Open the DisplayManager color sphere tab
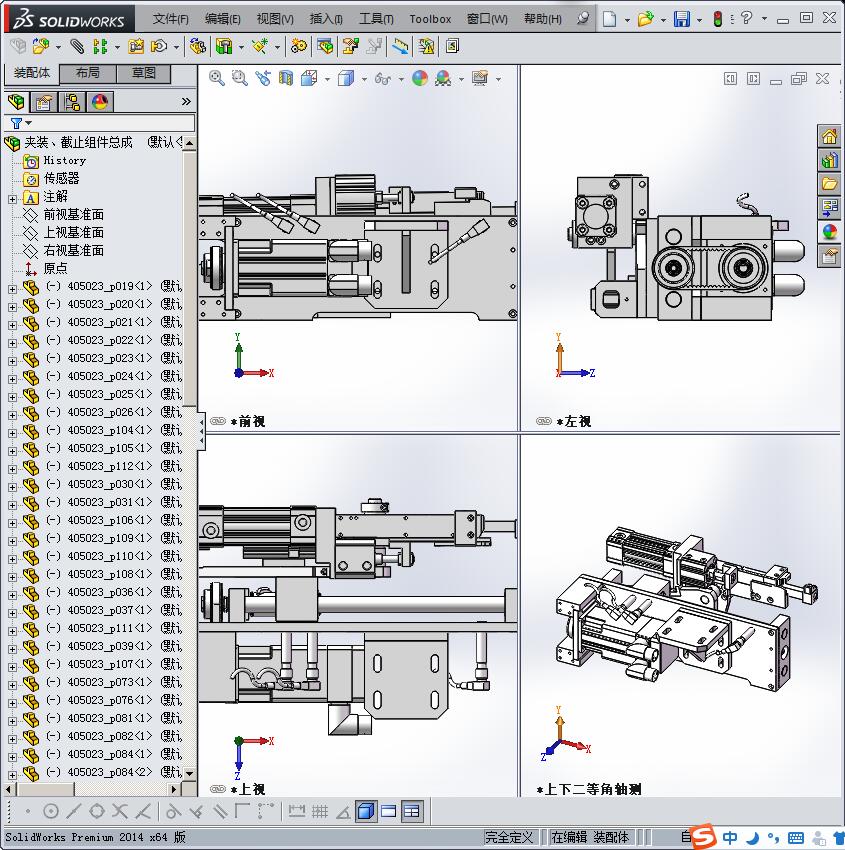 (x=100, y=102)
